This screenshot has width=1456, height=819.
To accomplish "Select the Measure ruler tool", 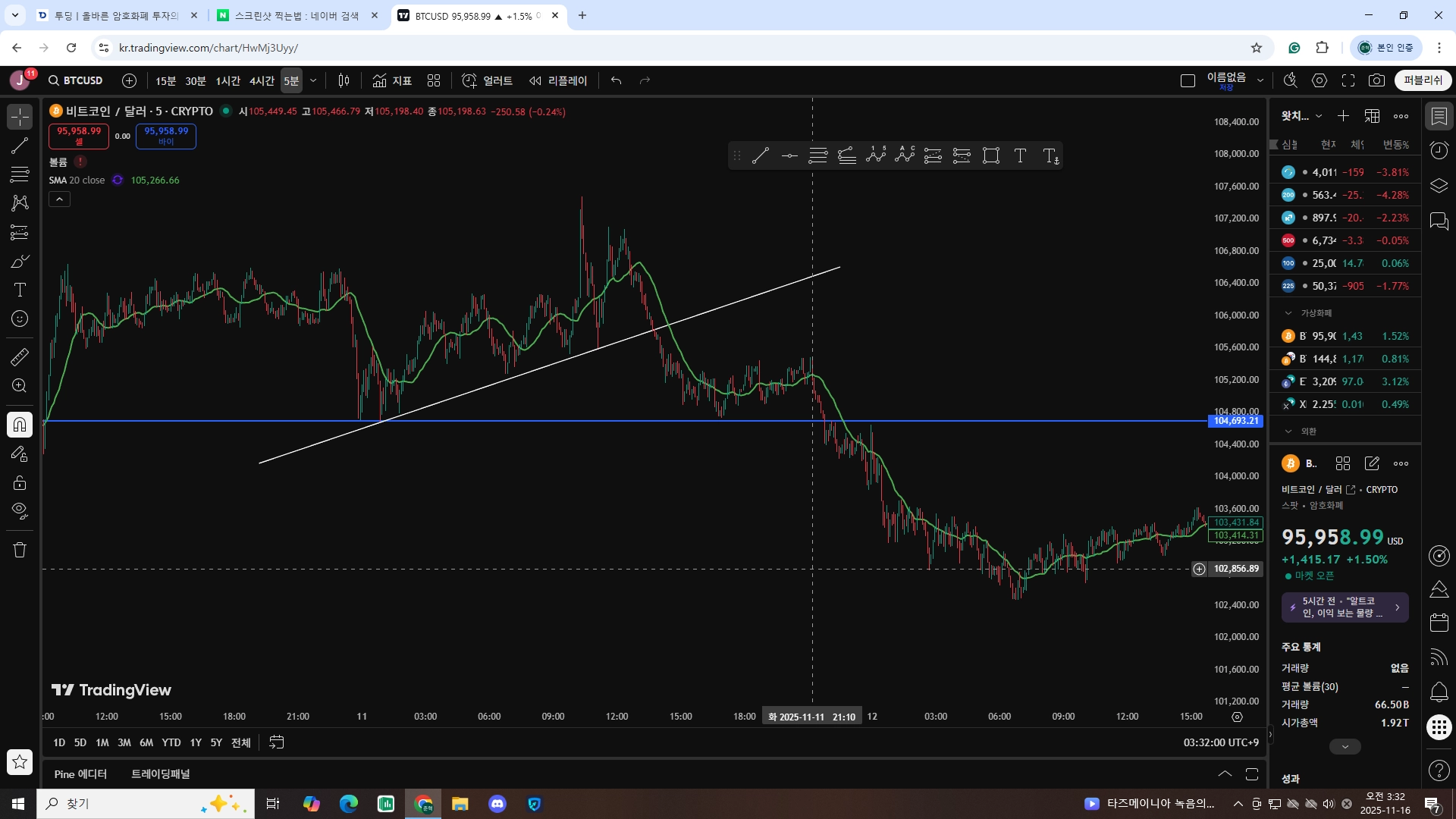I will (x=19, y=356).
